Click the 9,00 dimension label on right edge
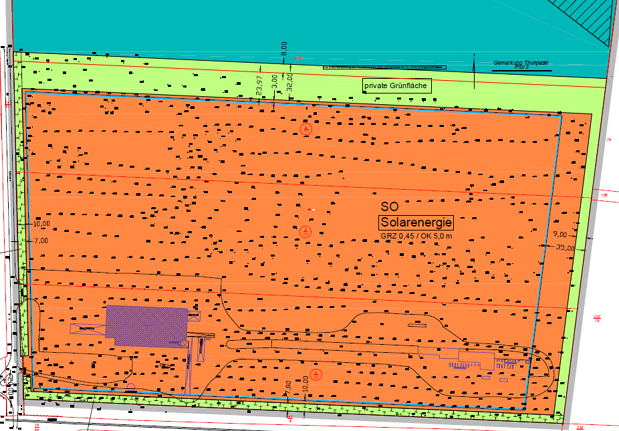 pyautogui.click(x=560, y=234)
